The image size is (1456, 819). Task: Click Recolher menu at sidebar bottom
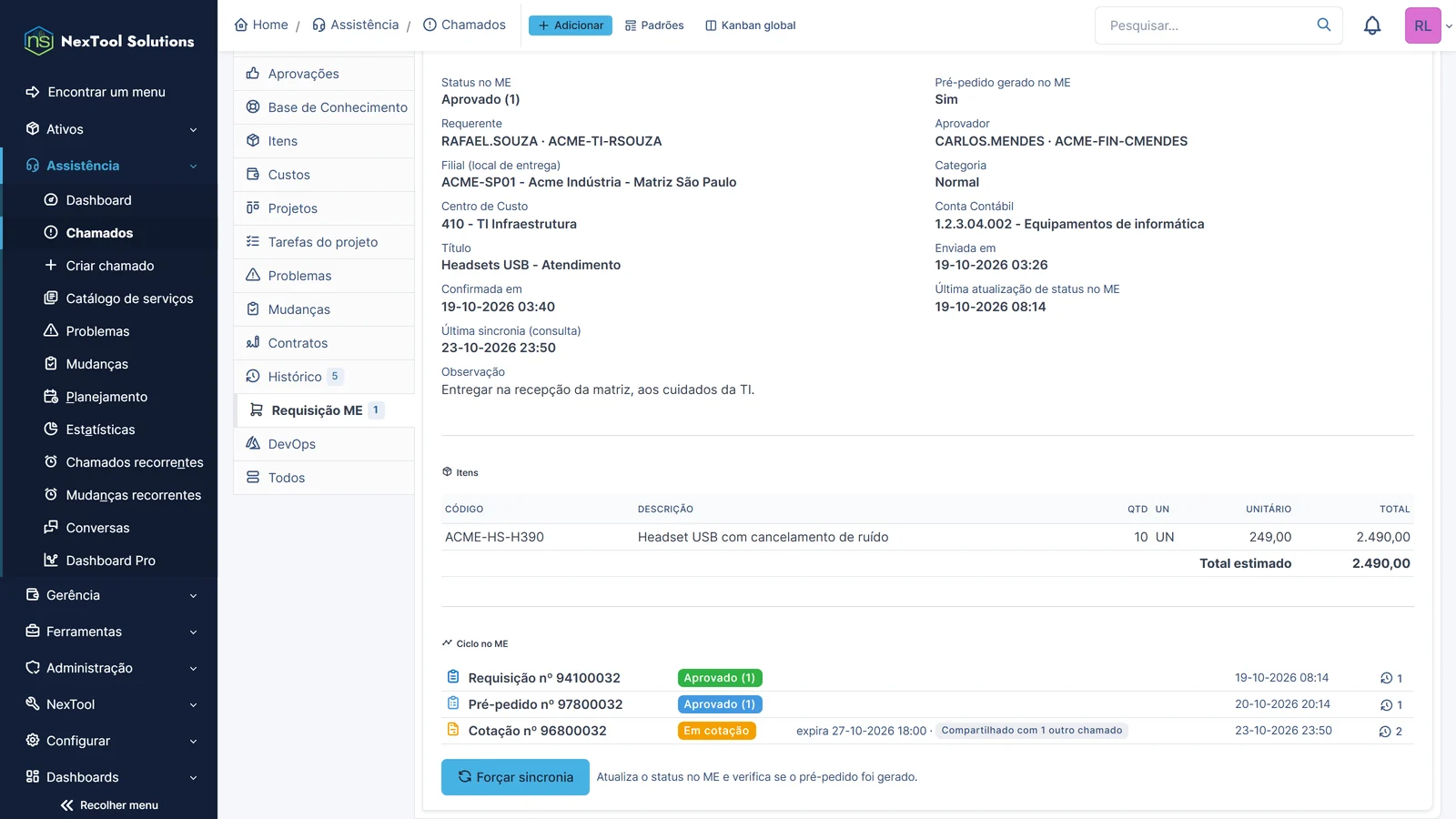tap(109, 805)
